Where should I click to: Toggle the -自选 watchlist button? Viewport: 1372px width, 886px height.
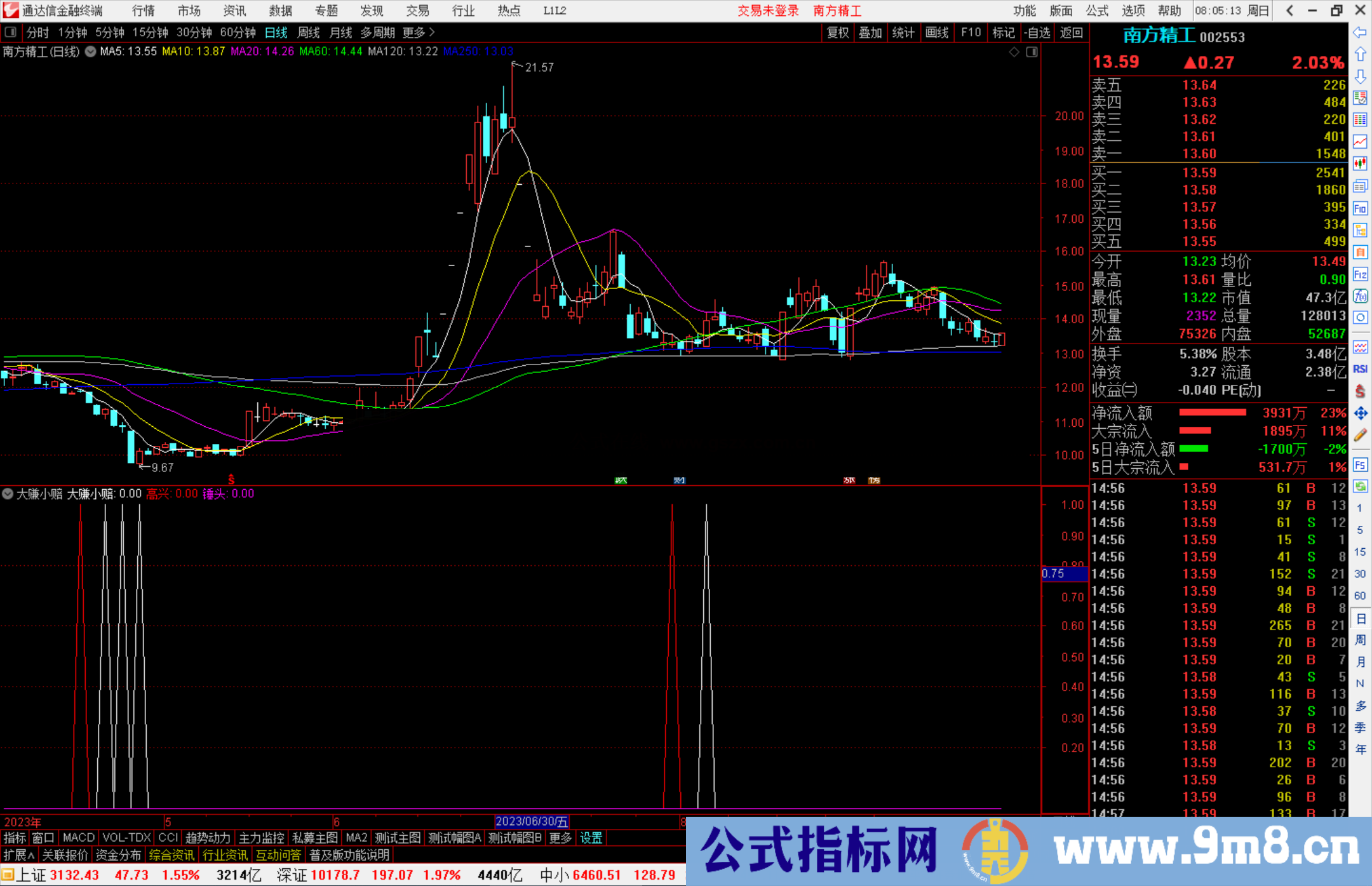[x=1038, y=32]
